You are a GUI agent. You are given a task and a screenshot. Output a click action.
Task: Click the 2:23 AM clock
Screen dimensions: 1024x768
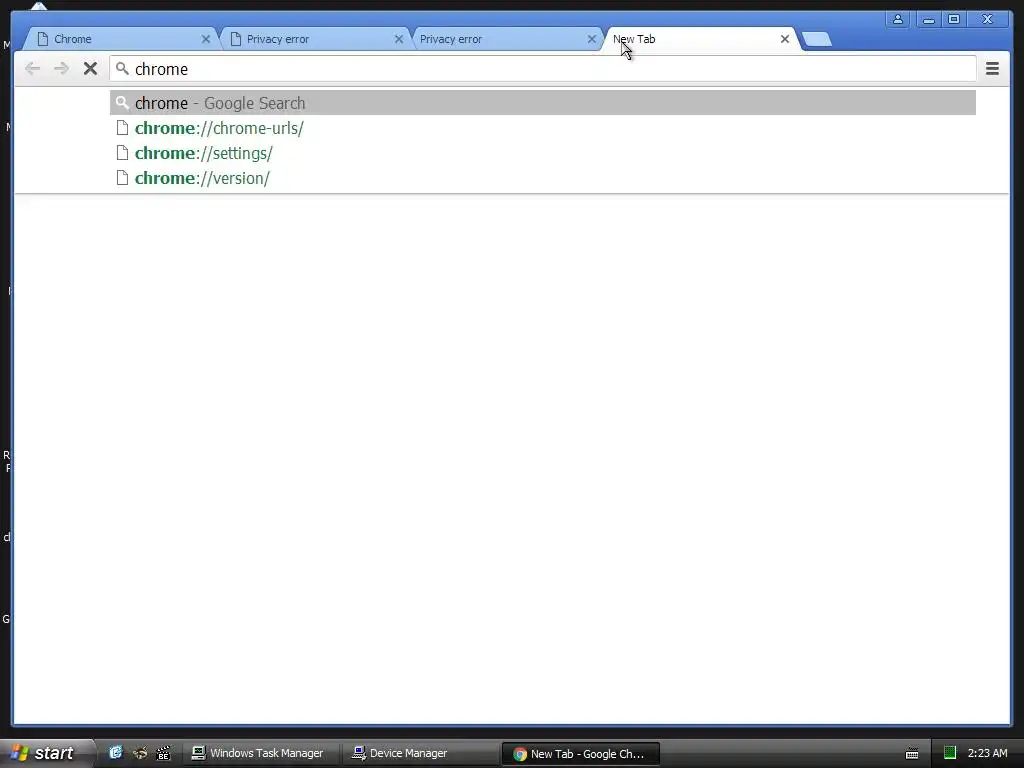[x=987, y=753]
